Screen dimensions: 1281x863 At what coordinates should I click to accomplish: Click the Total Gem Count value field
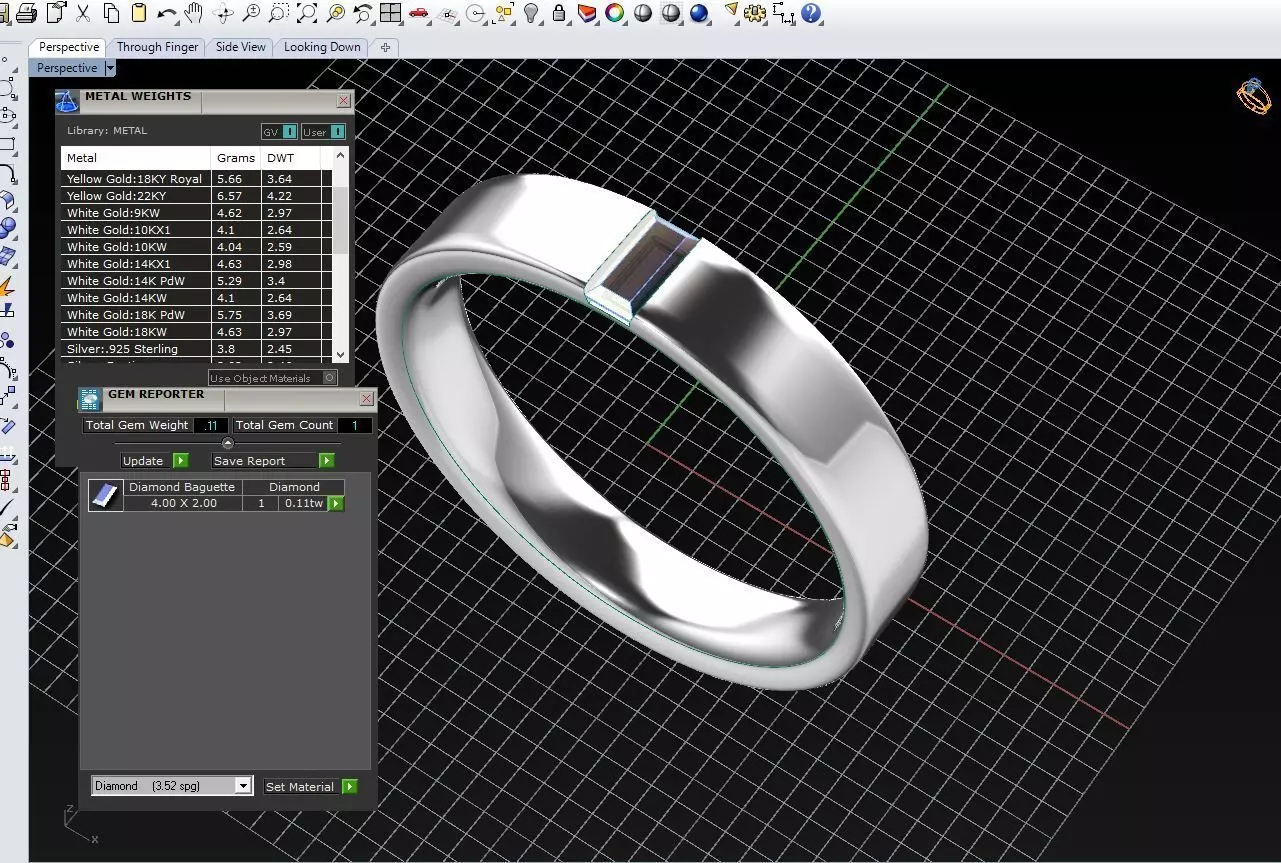click(x=354, y=425)
